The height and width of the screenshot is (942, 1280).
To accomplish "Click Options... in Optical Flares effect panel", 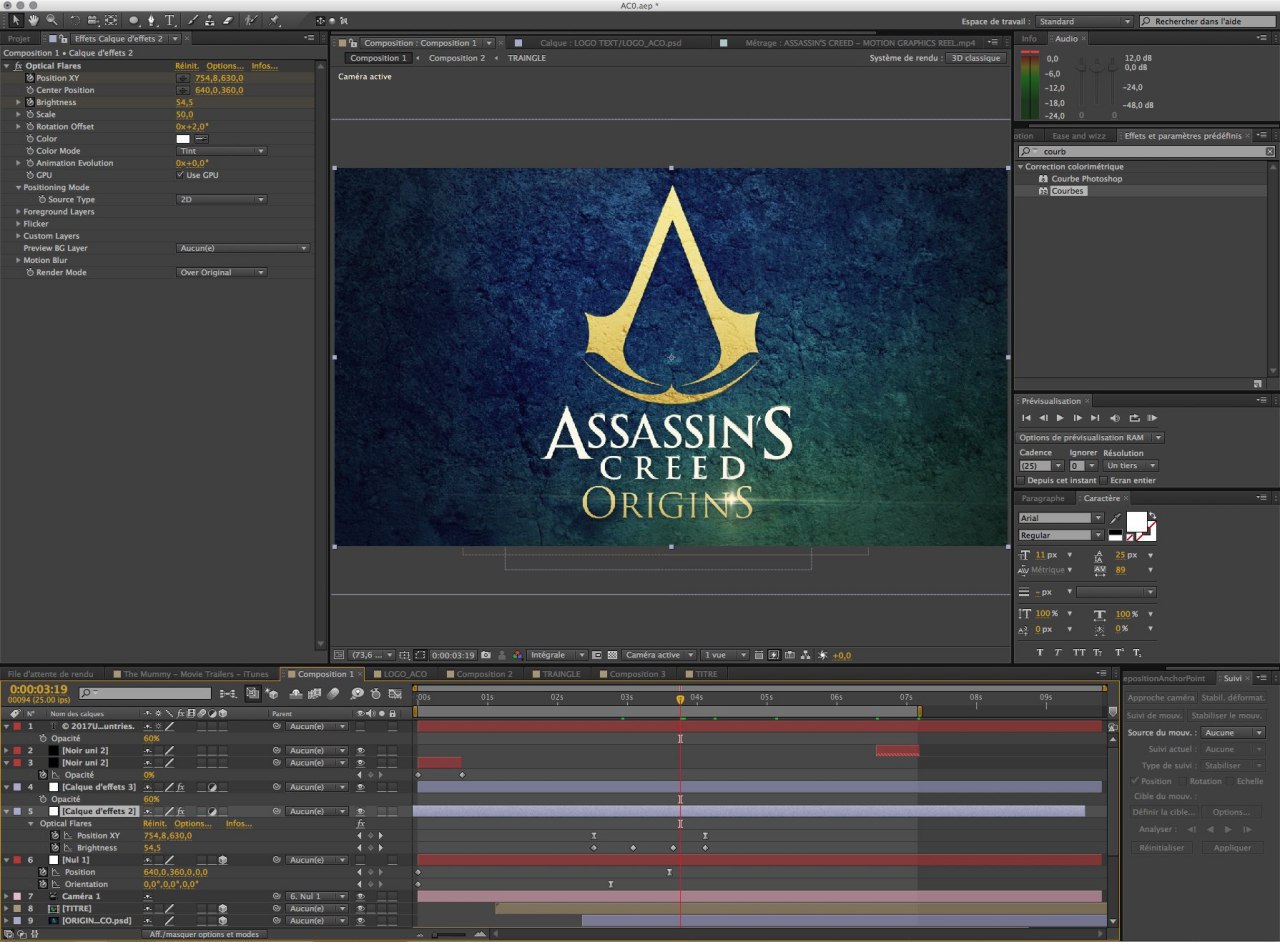I will (225, 66).
